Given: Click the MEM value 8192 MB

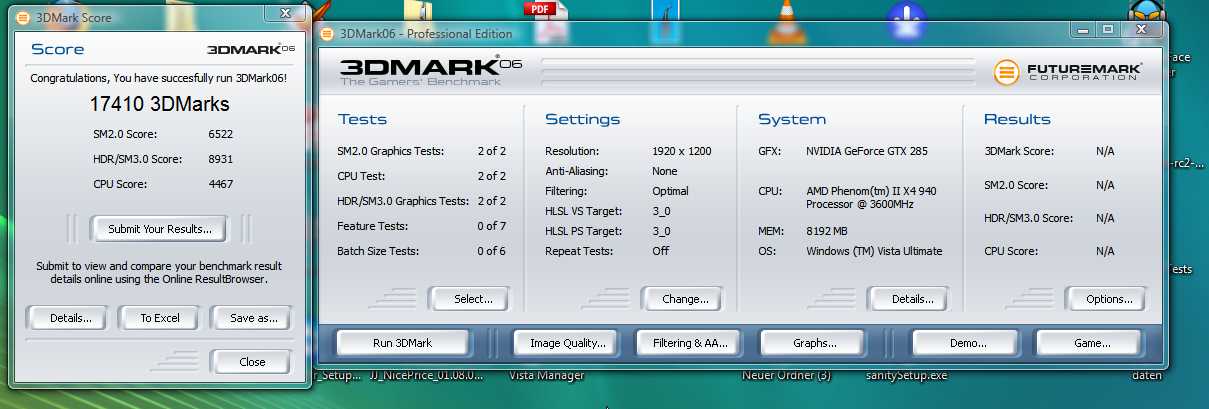Looking at the screenshot, I should pos(829,231).
